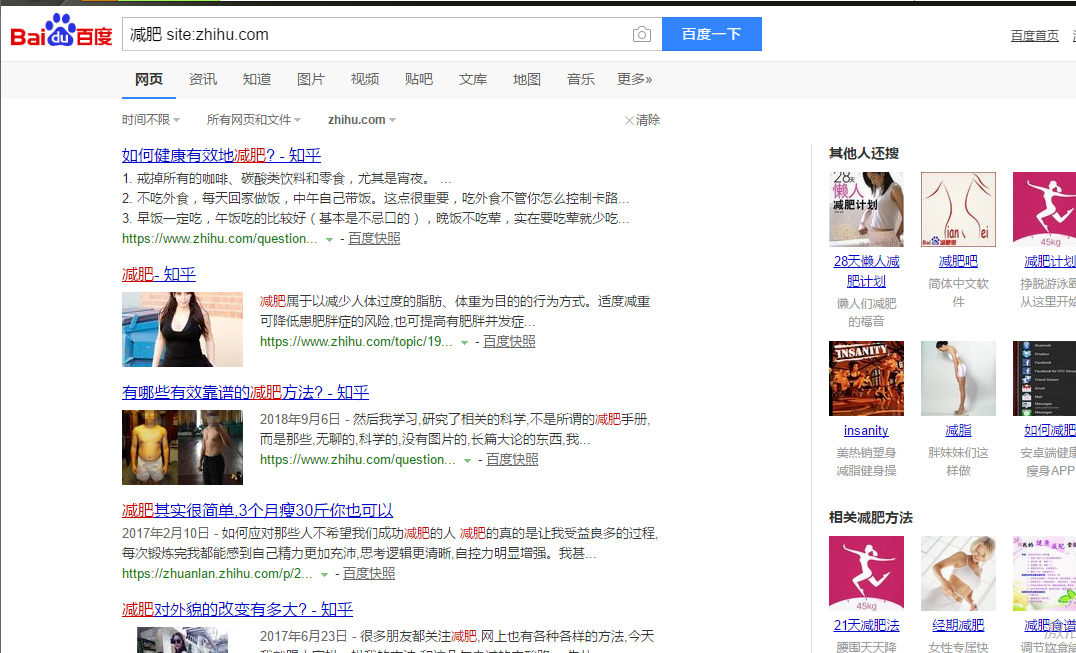Click thumbnail of 减肥- 知乎 result

tap(183, 329)
